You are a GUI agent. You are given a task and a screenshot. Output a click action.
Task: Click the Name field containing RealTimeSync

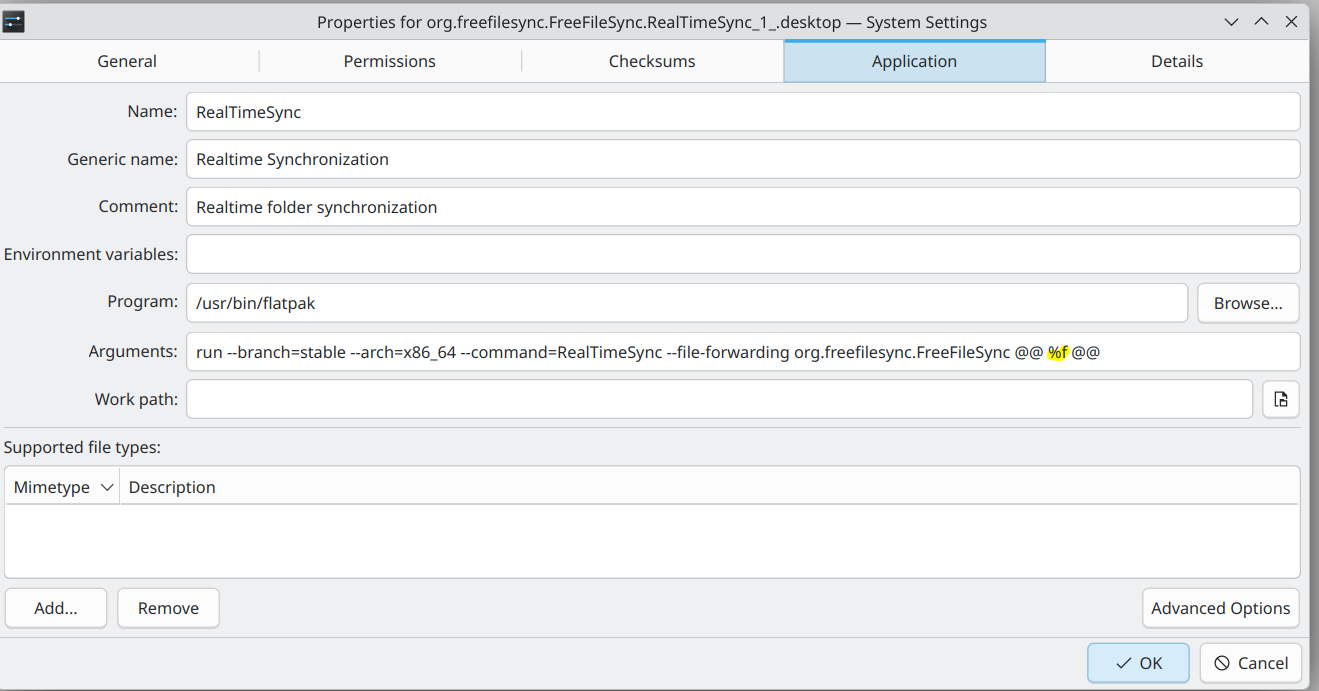point(743,112)
